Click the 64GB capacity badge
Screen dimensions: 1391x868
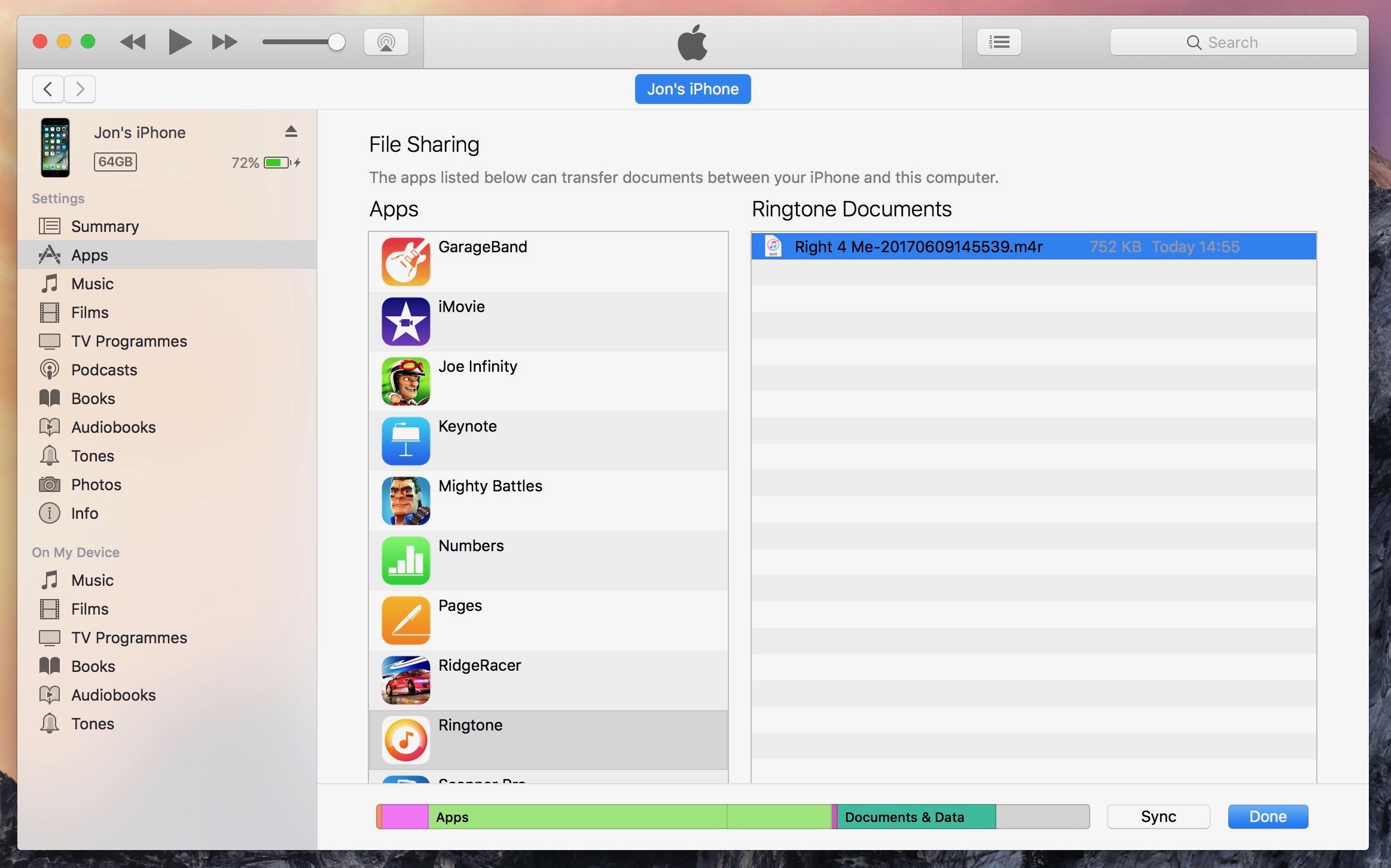tap(115, 162)
